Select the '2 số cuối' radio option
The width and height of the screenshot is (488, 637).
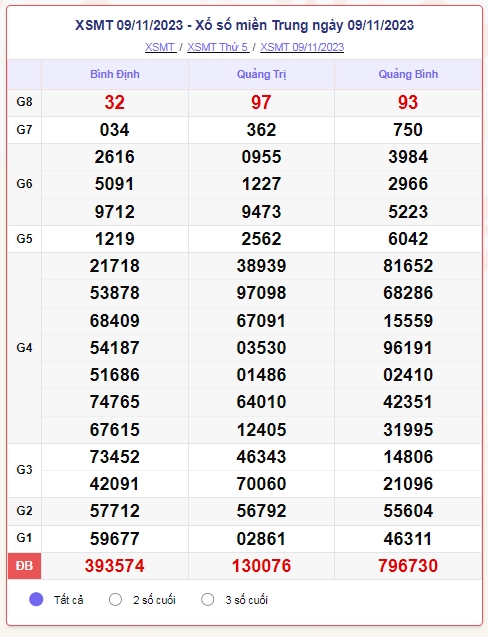tap(115, 600)
